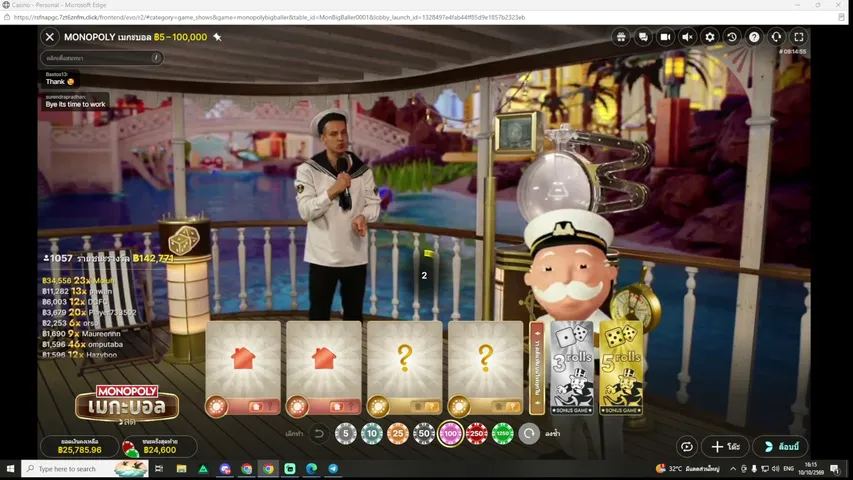
Task: Select the 50 chip
Action: [424, 434]
